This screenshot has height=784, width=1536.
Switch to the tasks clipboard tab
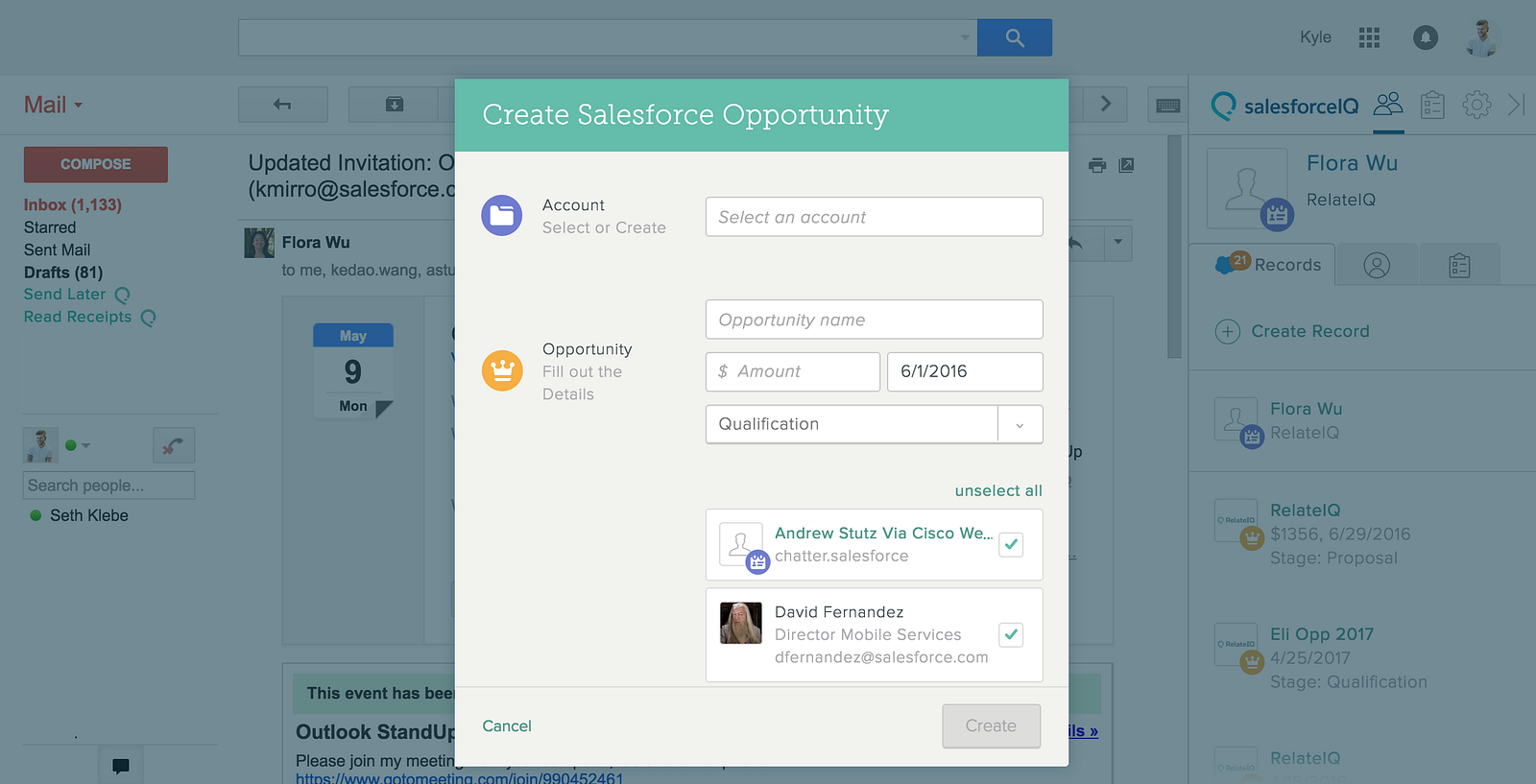click(1459, 266)
